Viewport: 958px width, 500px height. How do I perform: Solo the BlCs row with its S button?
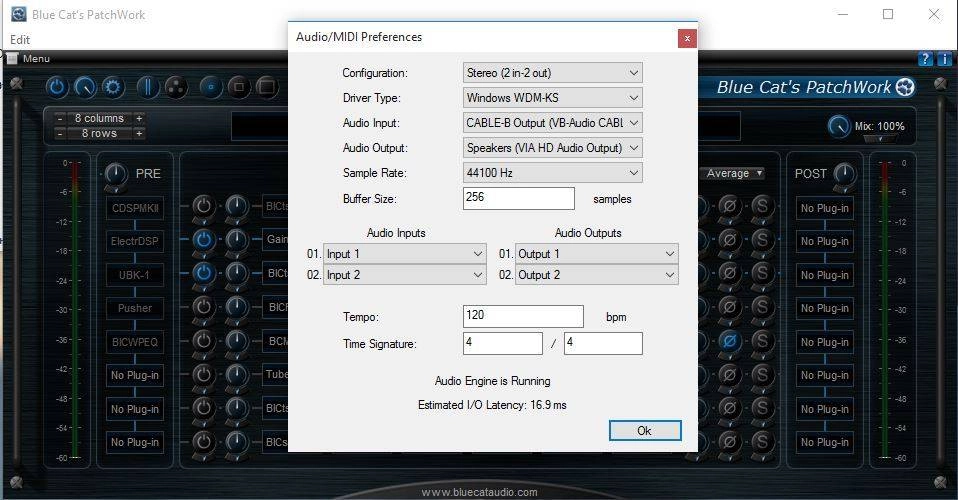point(762,441)
